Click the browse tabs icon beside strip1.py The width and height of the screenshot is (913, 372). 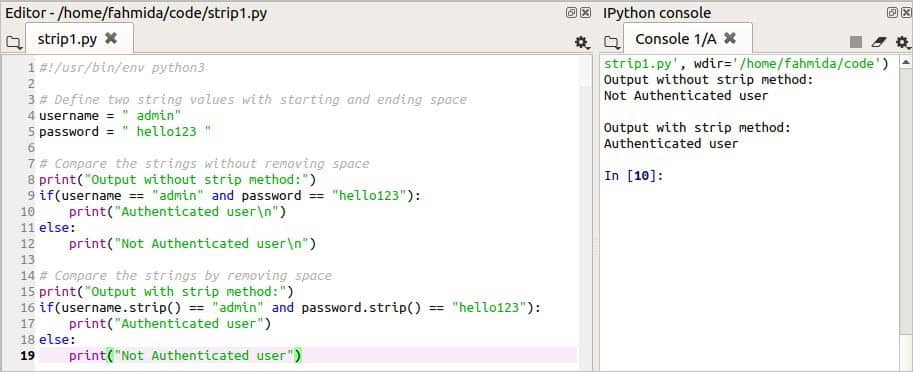13,42
